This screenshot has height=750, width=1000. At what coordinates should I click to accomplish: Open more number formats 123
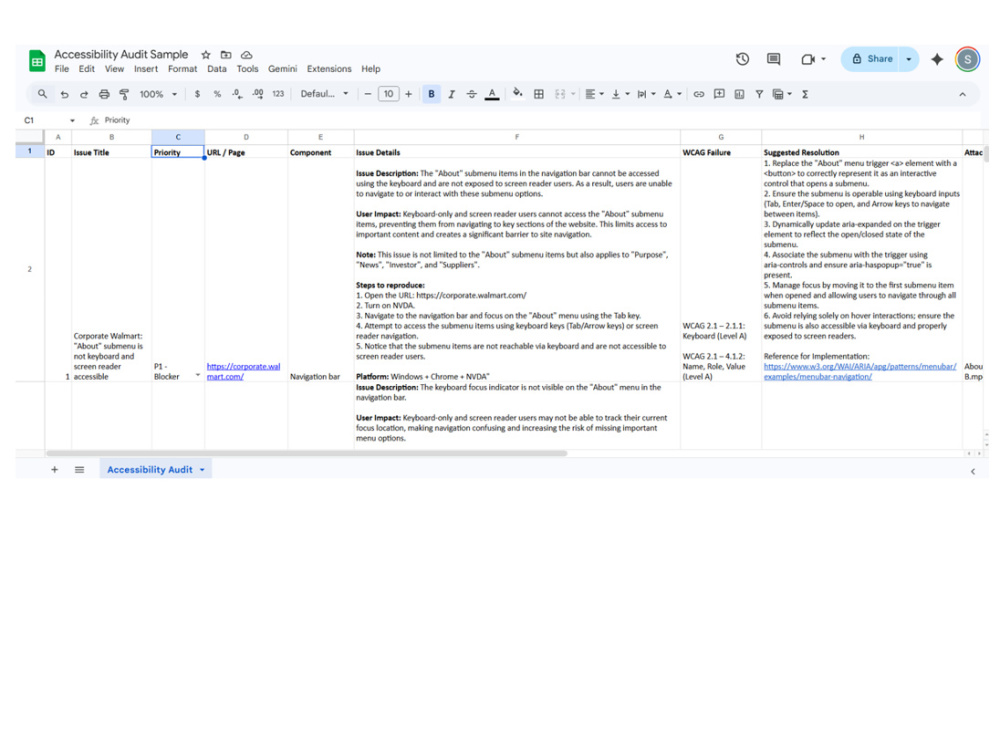pyautogui.click(x=278, y=94)
